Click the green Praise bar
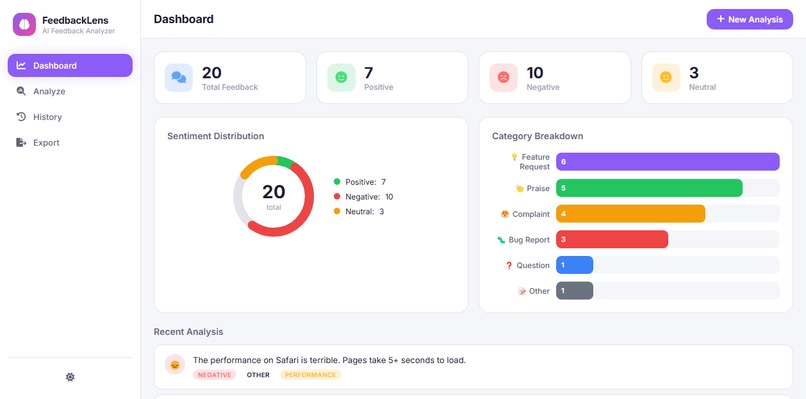 [x=649, y=188]
